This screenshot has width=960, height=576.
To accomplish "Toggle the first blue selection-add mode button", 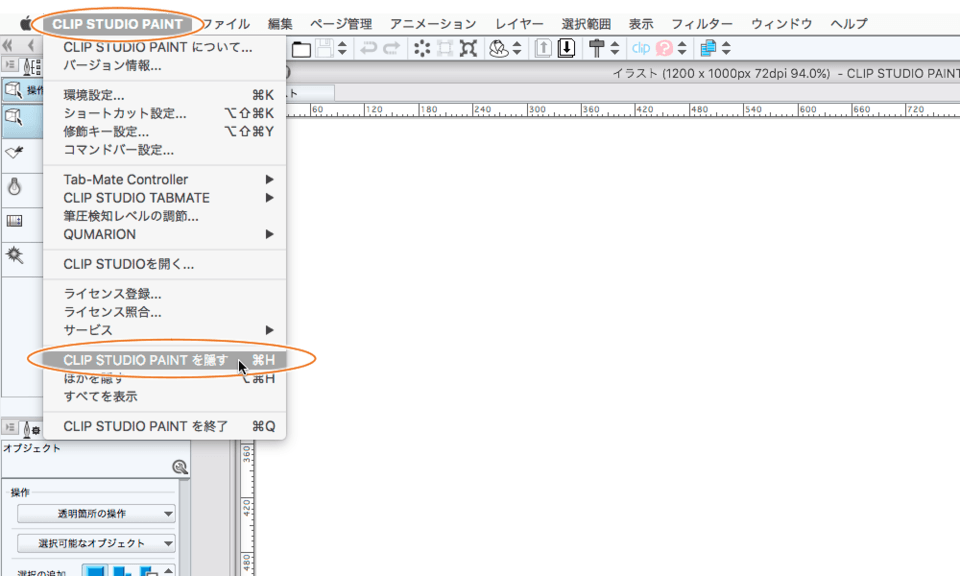I will click(x=94, y=571).
